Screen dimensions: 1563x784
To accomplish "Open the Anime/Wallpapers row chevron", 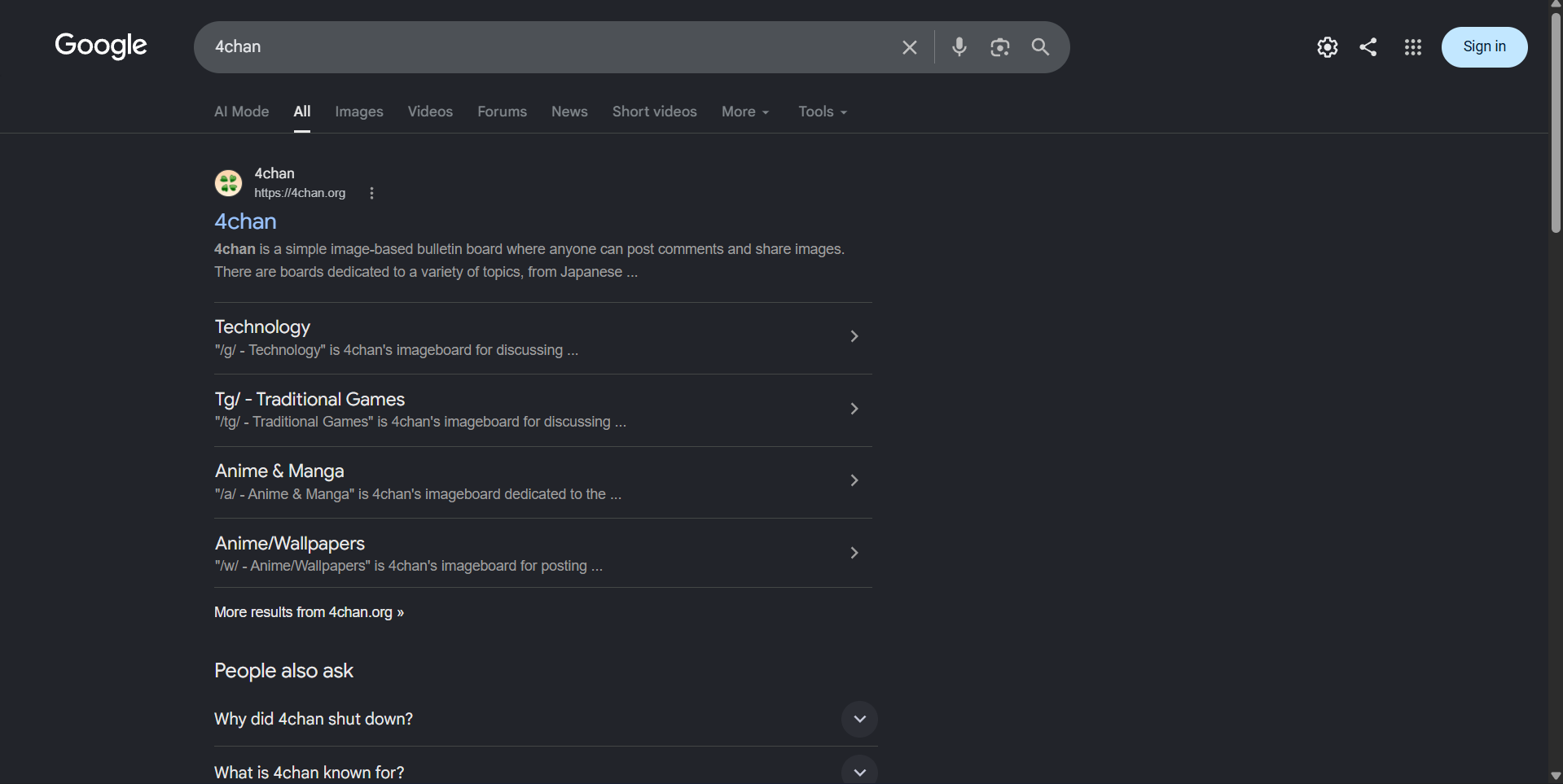I will coord(854,553).
